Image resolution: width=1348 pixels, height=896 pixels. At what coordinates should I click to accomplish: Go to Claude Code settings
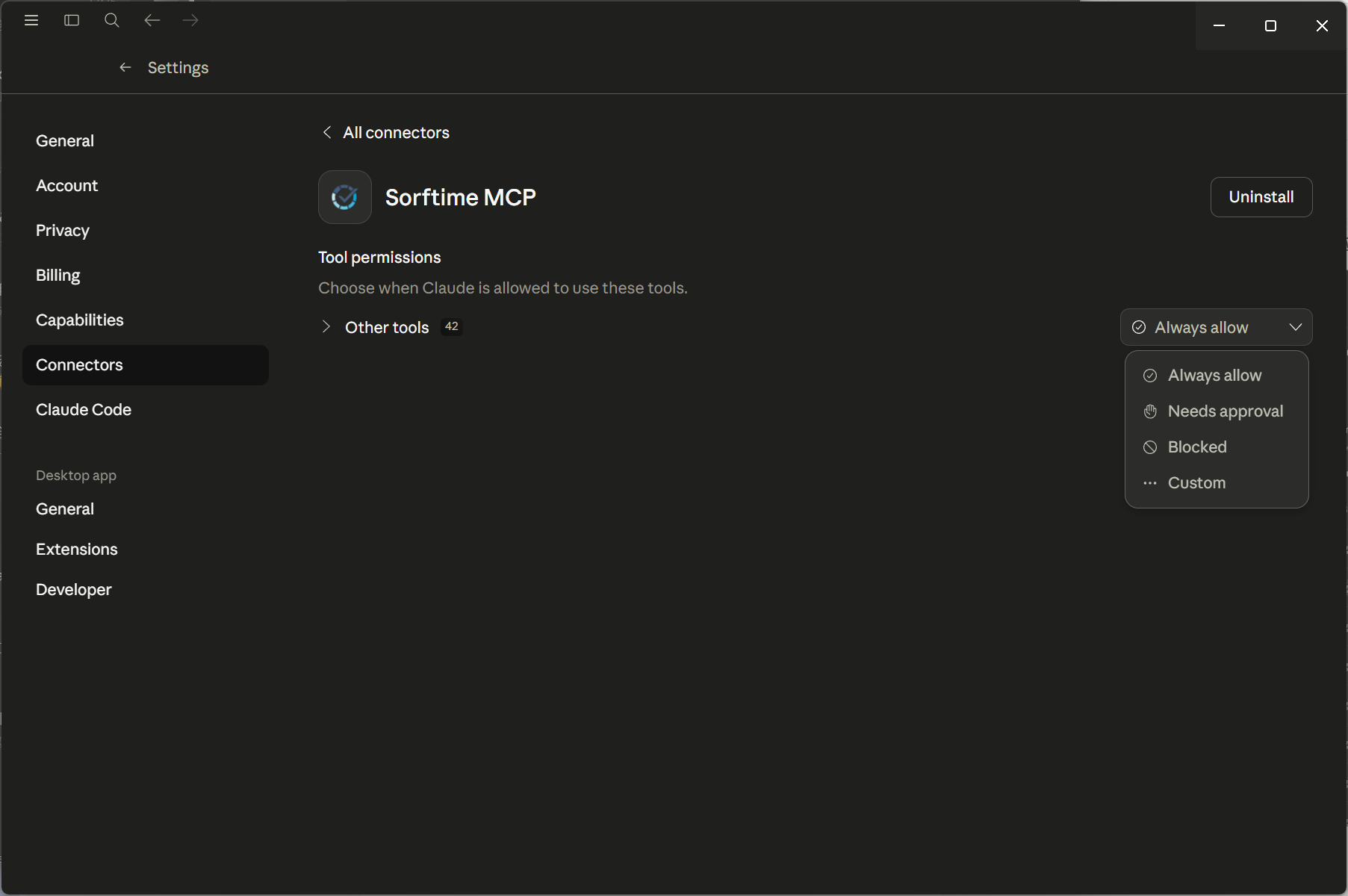(x=84, y=410)
